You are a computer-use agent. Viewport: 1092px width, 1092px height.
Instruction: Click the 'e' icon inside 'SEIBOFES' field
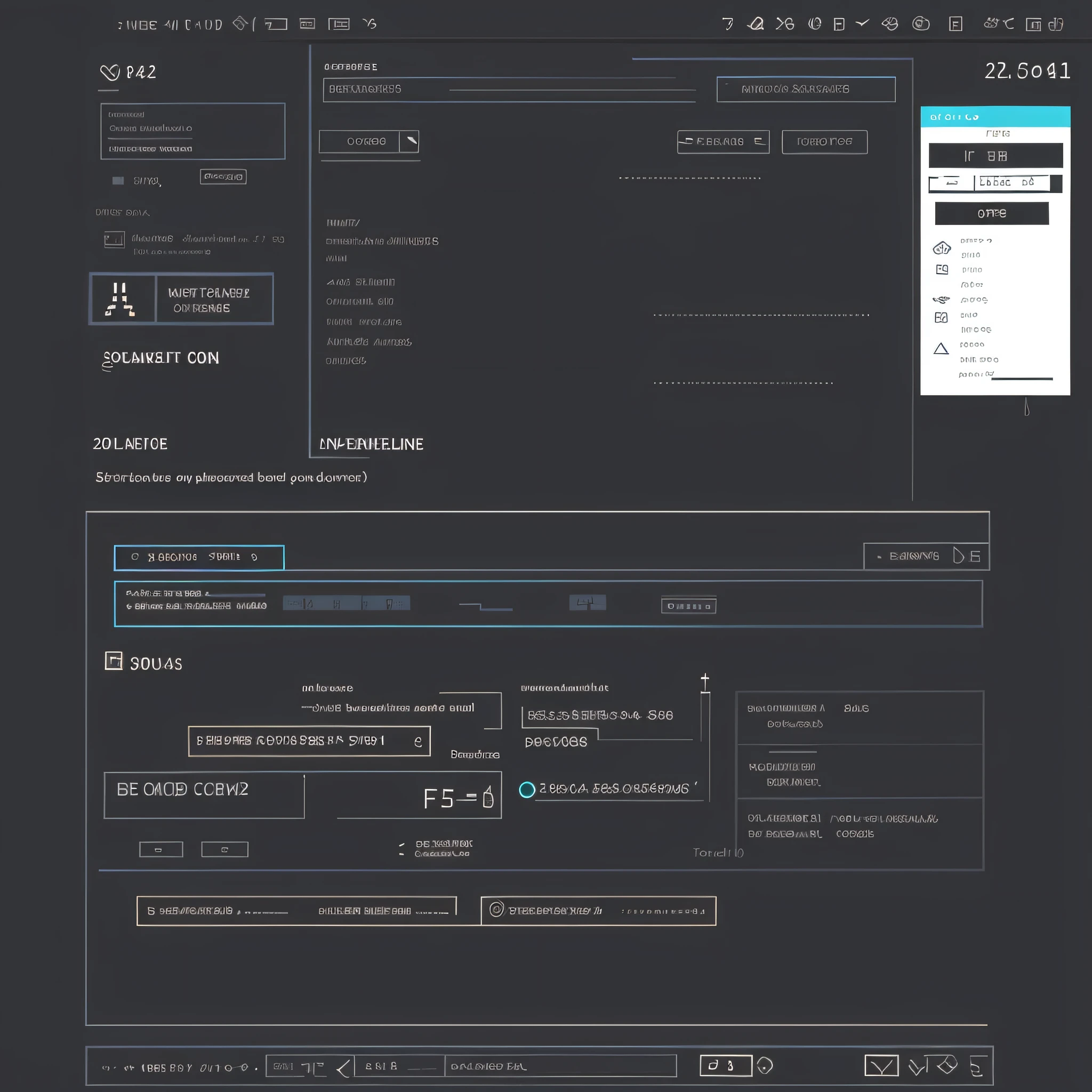click(x=417, y=742)
